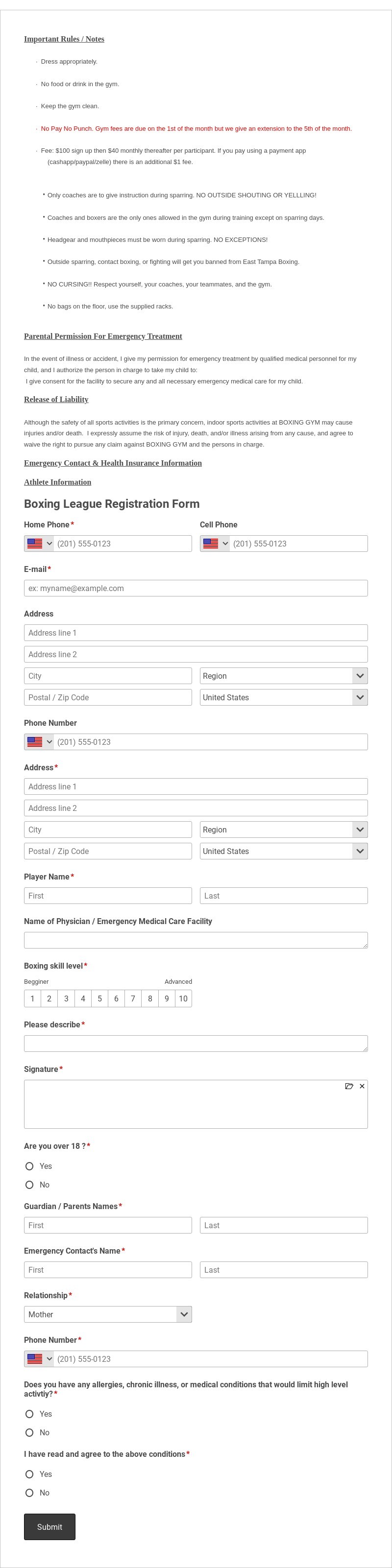Click red 'No Pay No Punch' rule text
This screenshot has width=392, height=1568.
[196, 128]
